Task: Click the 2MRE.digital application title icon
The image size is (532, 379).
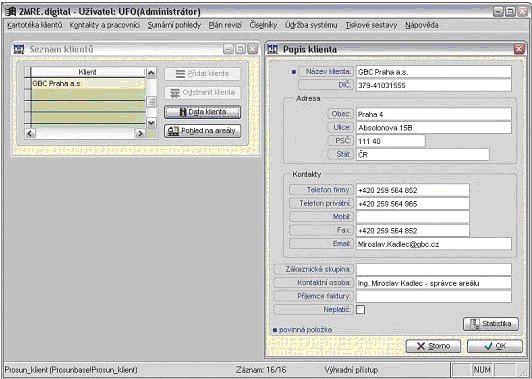Action: pyautogui.click(x=11, y=12)
